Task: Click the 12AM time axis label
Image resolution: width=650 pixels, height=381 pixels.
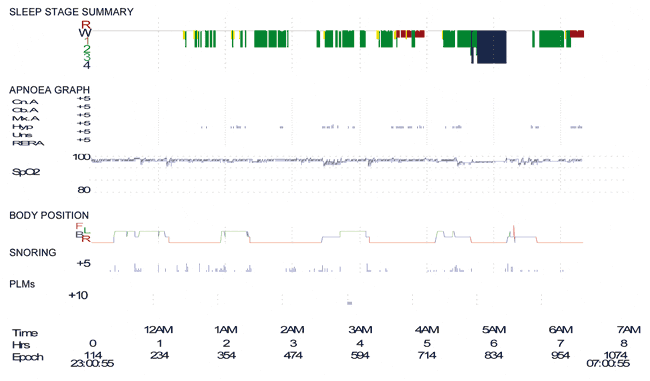Action: [x=158, y=330]
